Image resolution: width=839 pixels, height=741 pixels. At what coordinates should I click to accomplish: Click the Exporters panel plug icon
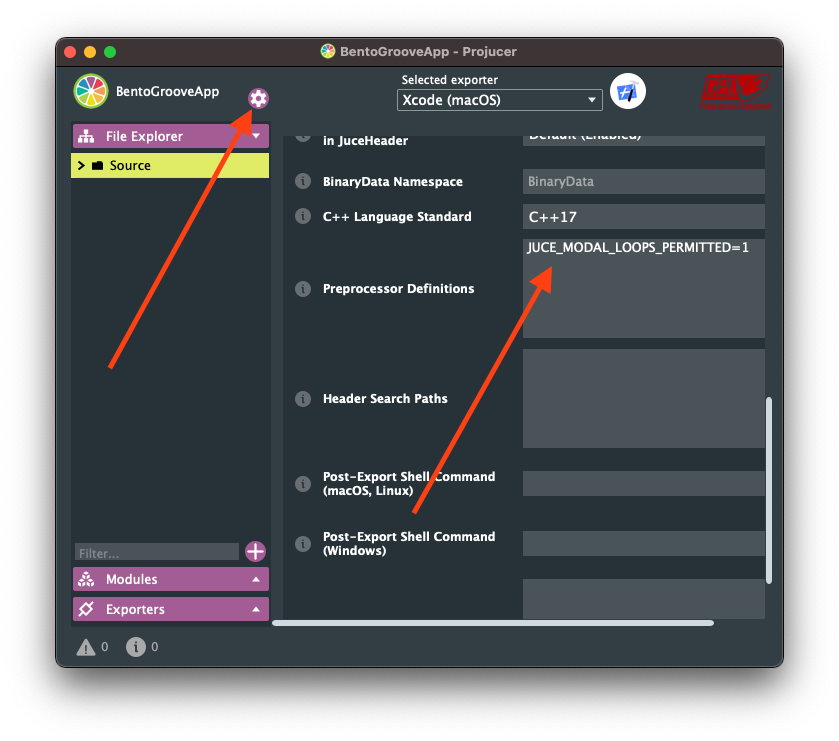point(86,609)
